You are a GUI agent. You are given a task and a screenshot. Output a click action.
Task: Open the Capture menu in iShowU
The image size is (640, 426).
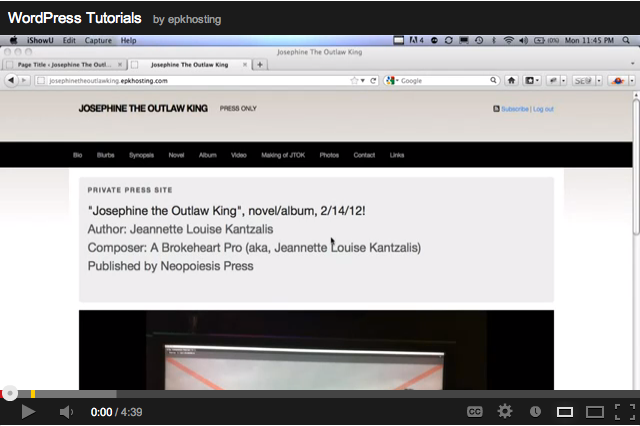tap(98, 41)
